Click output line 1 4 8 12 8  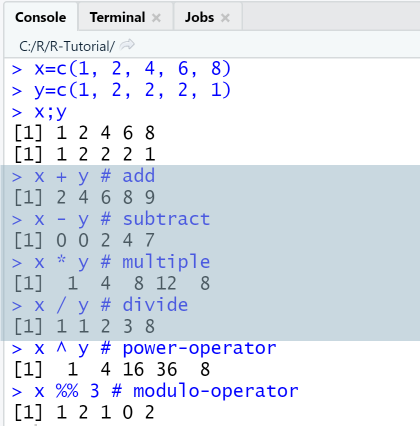click(112, 283)
